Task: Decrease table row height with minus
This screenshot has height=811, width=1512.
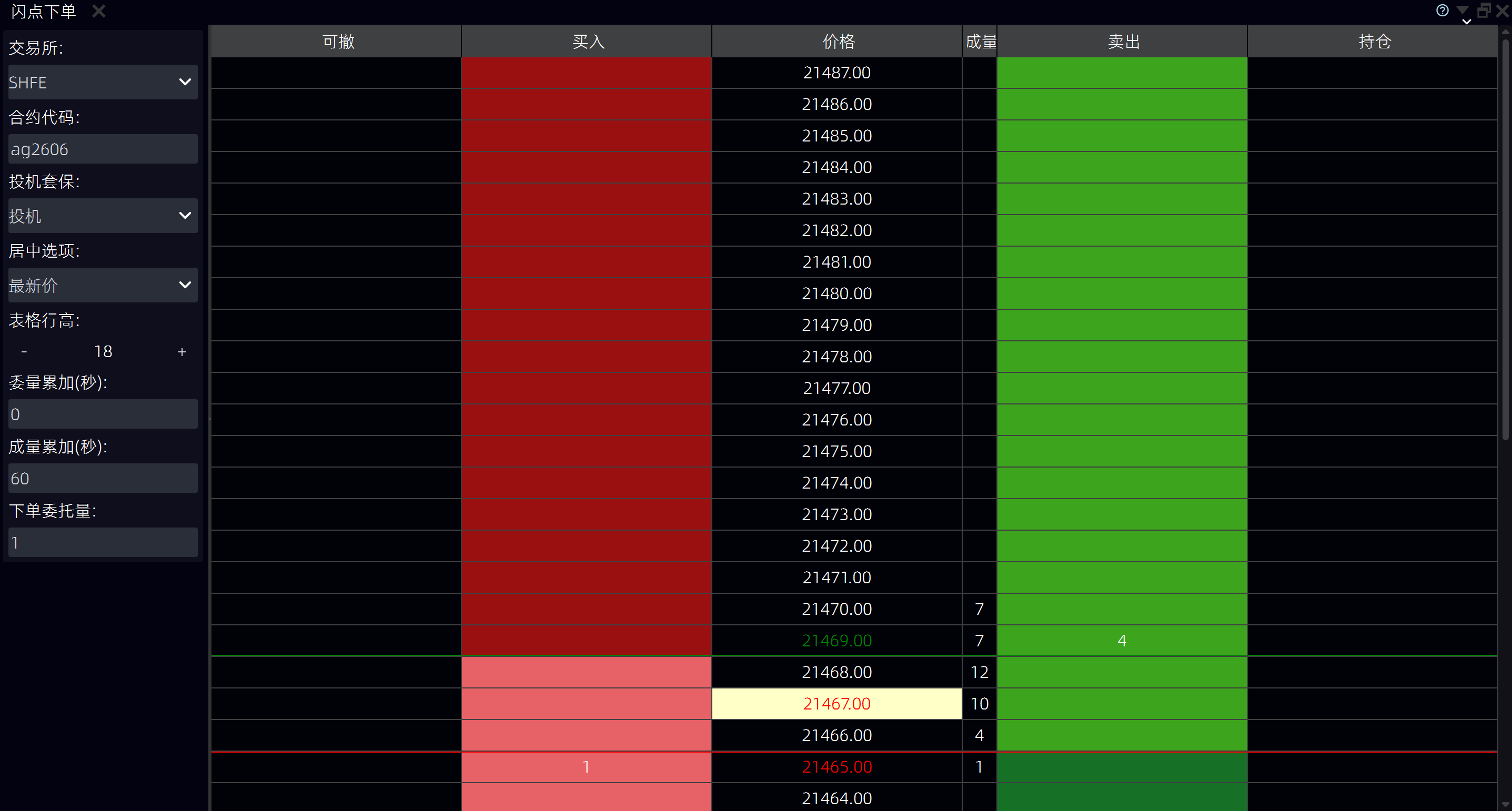Action: 24,351
